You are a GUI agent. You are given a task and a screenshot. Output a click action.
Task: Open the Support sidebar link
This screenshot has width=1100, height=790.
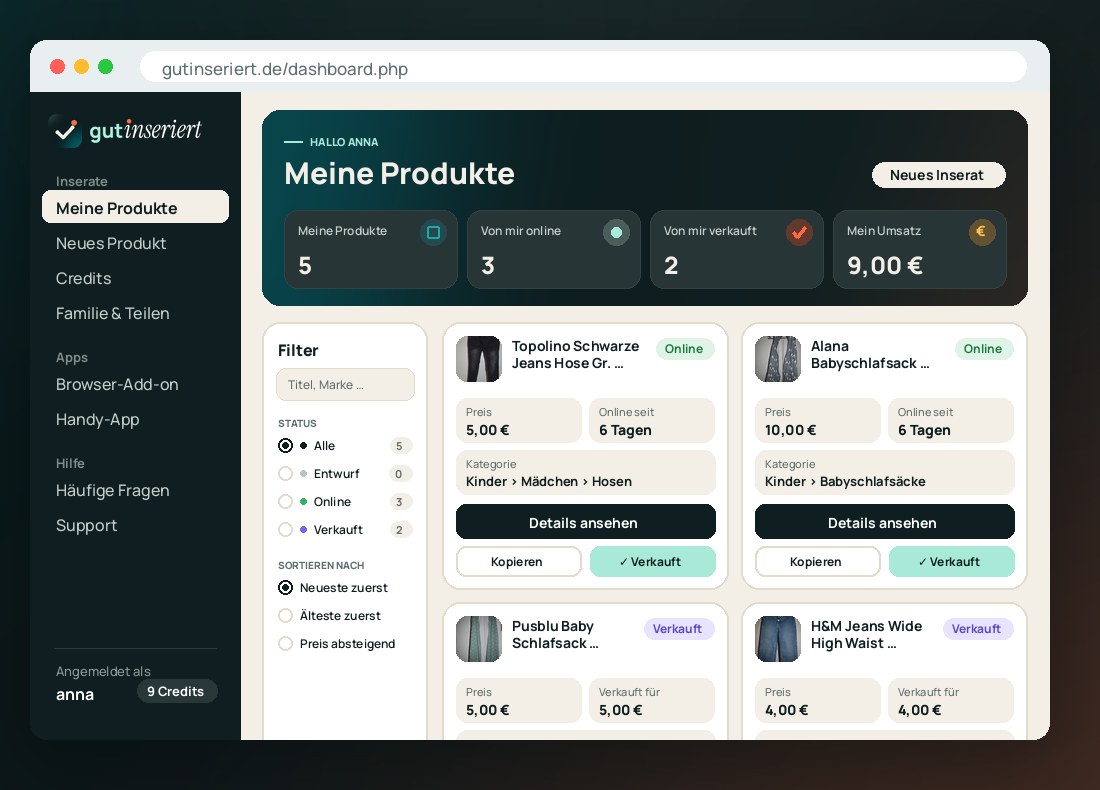click(x=86, y=525)
